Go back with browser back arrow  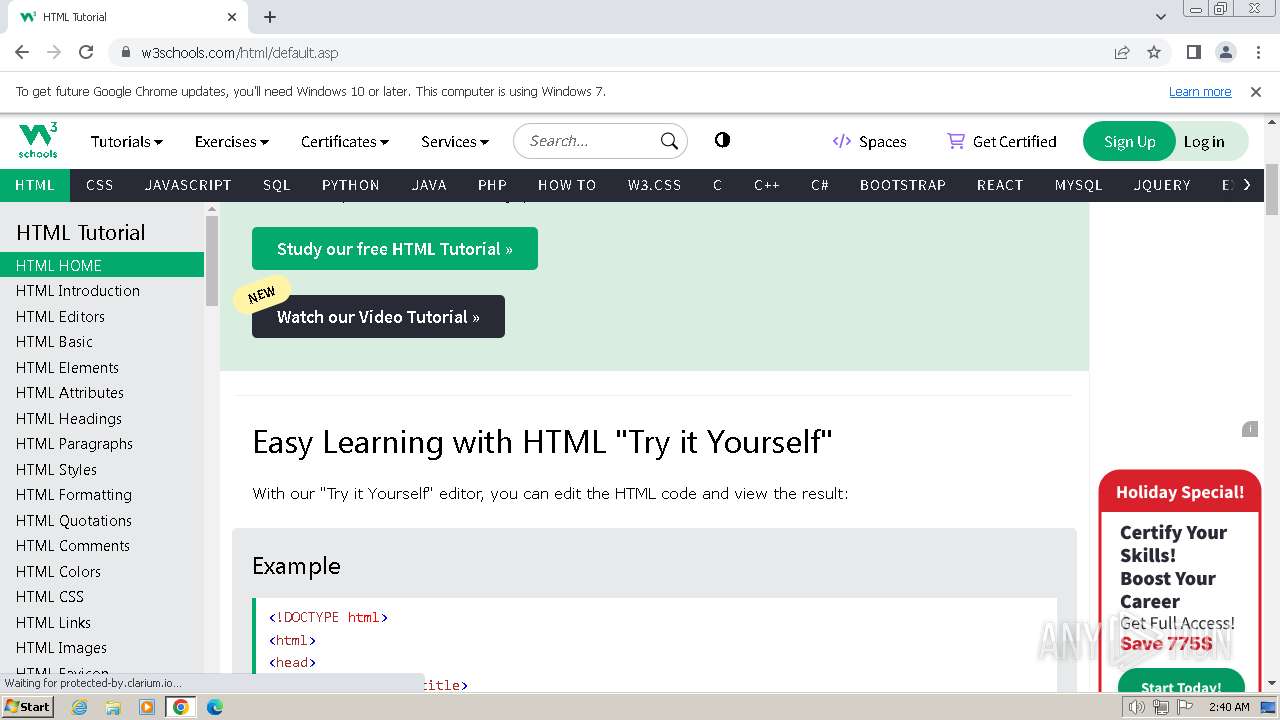tap(22, 52)
